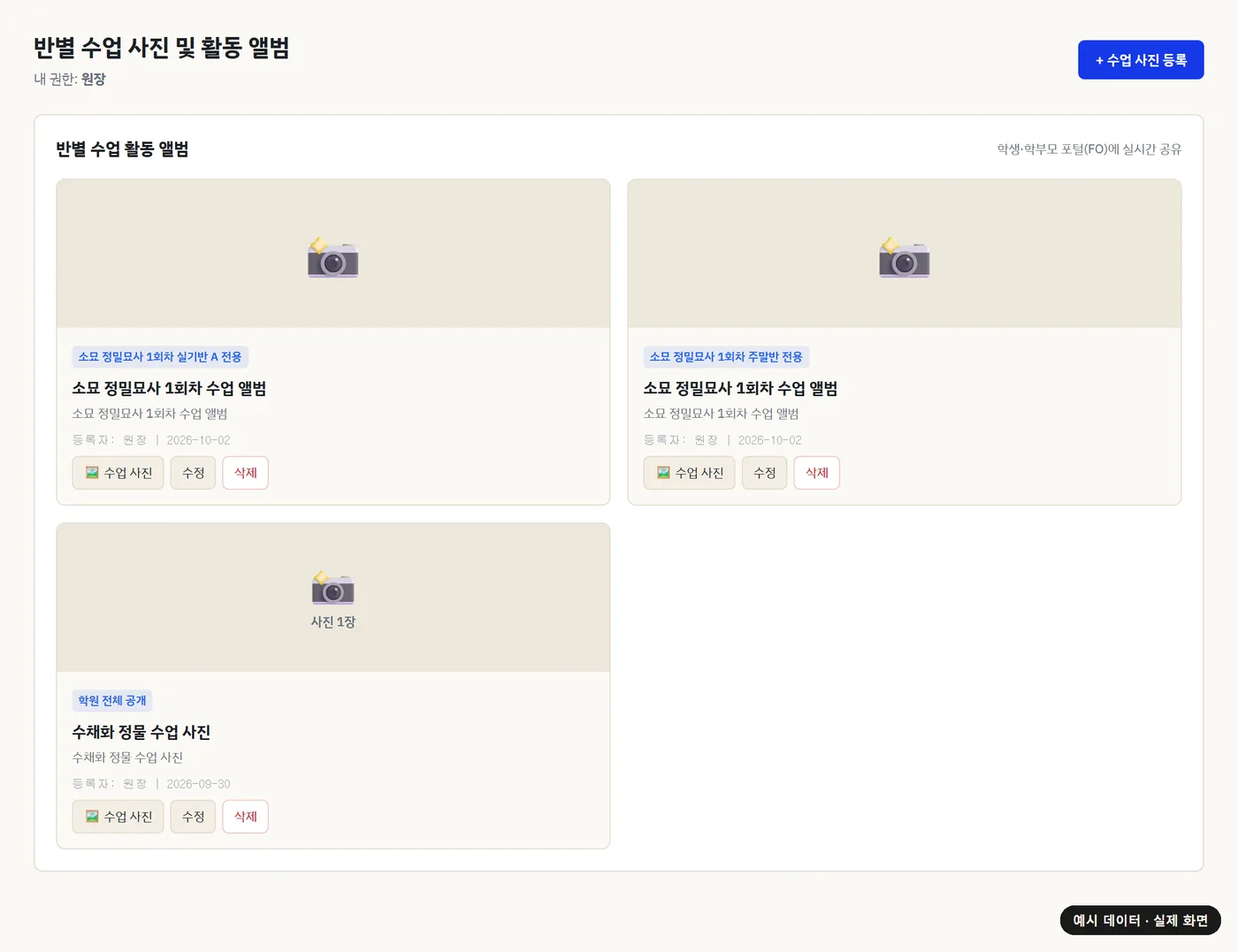Click the album title 수채화 정물 수업 사진
1238x952 pixels.
(141, 733)
